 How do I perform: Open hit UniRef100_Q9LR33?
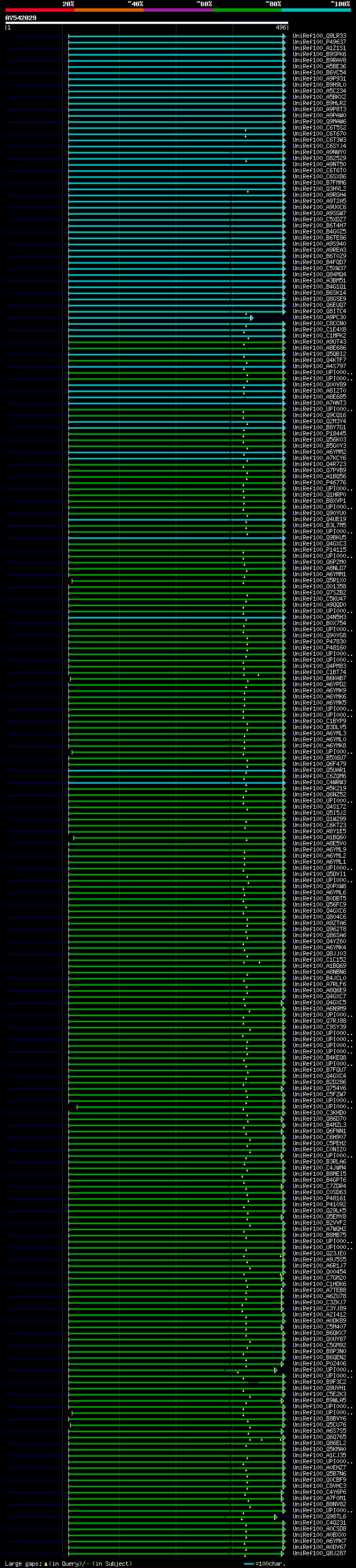(x=319, y=36)
